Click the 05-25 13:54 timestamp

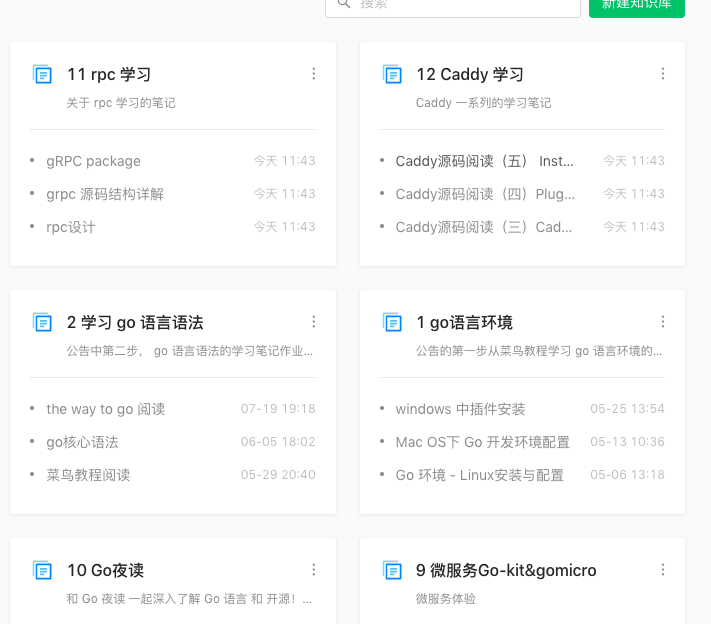pyautogui.click(x=628, y=409)
